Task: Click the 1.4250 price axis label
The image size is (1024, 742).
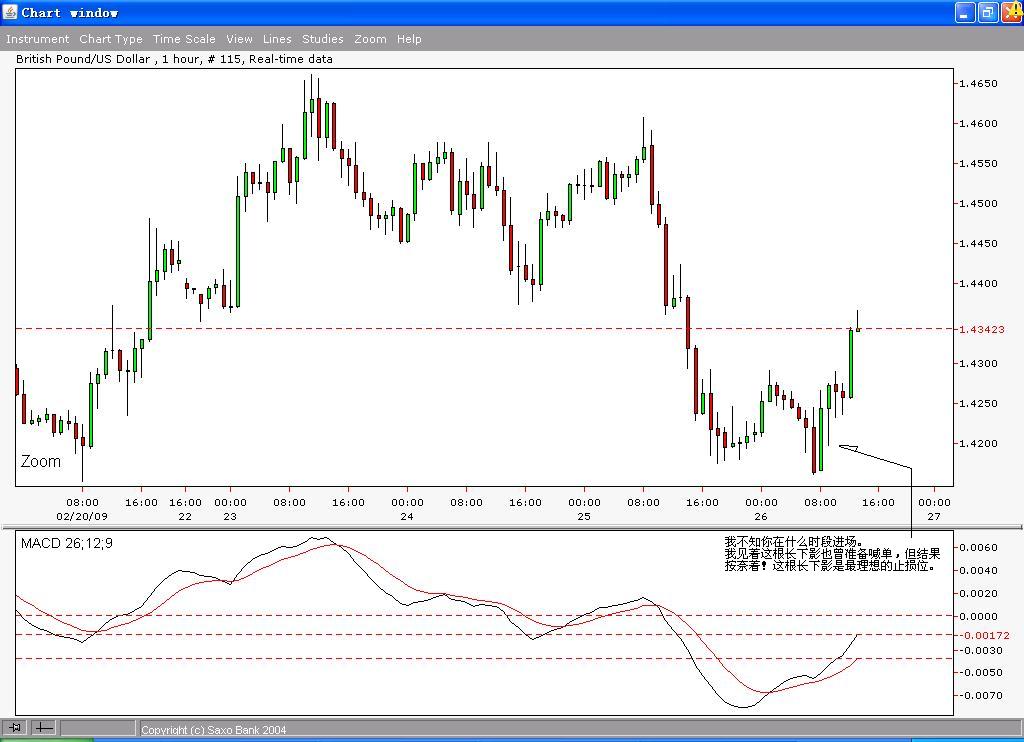Action: click(x=978, y=403)
